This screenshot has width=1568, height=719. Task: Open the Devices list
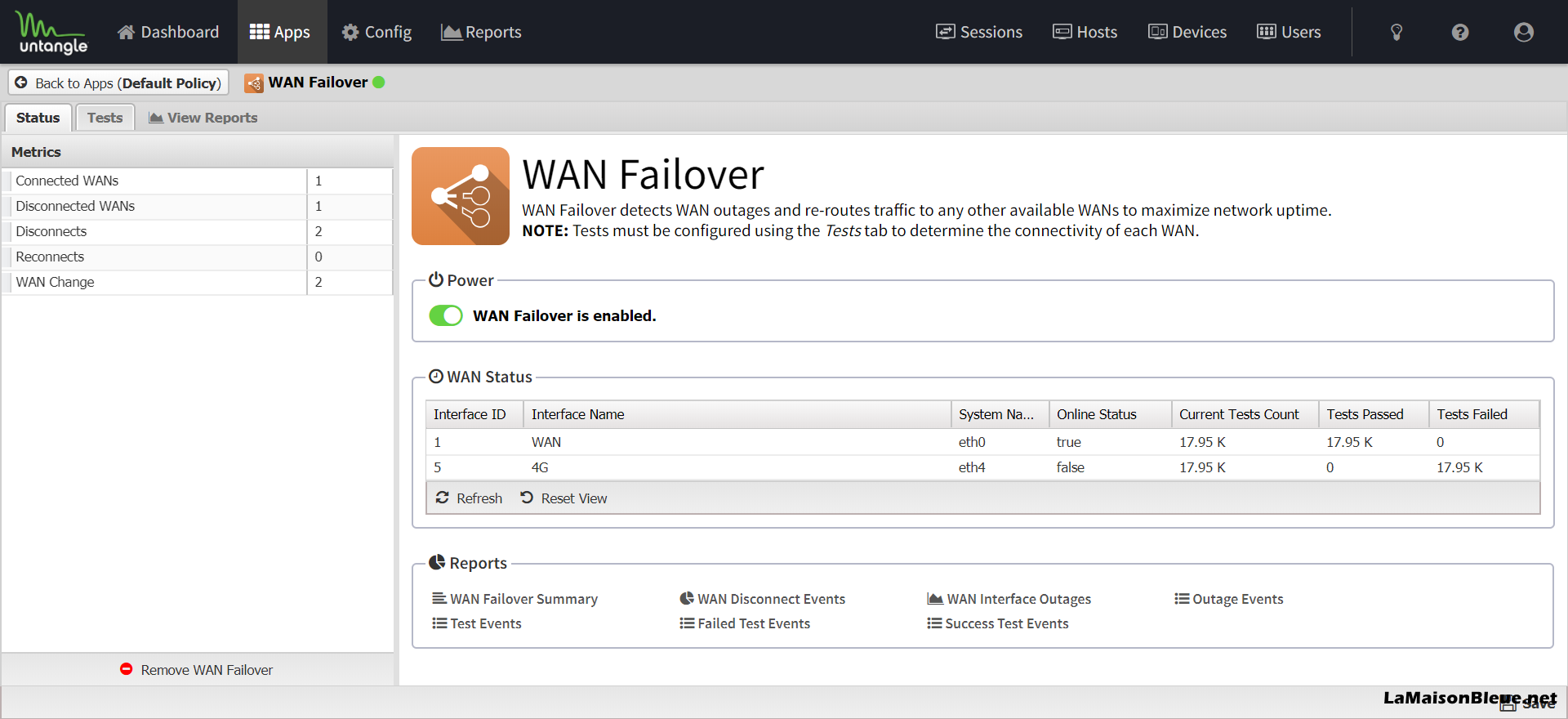click(x=1187, y=32)
